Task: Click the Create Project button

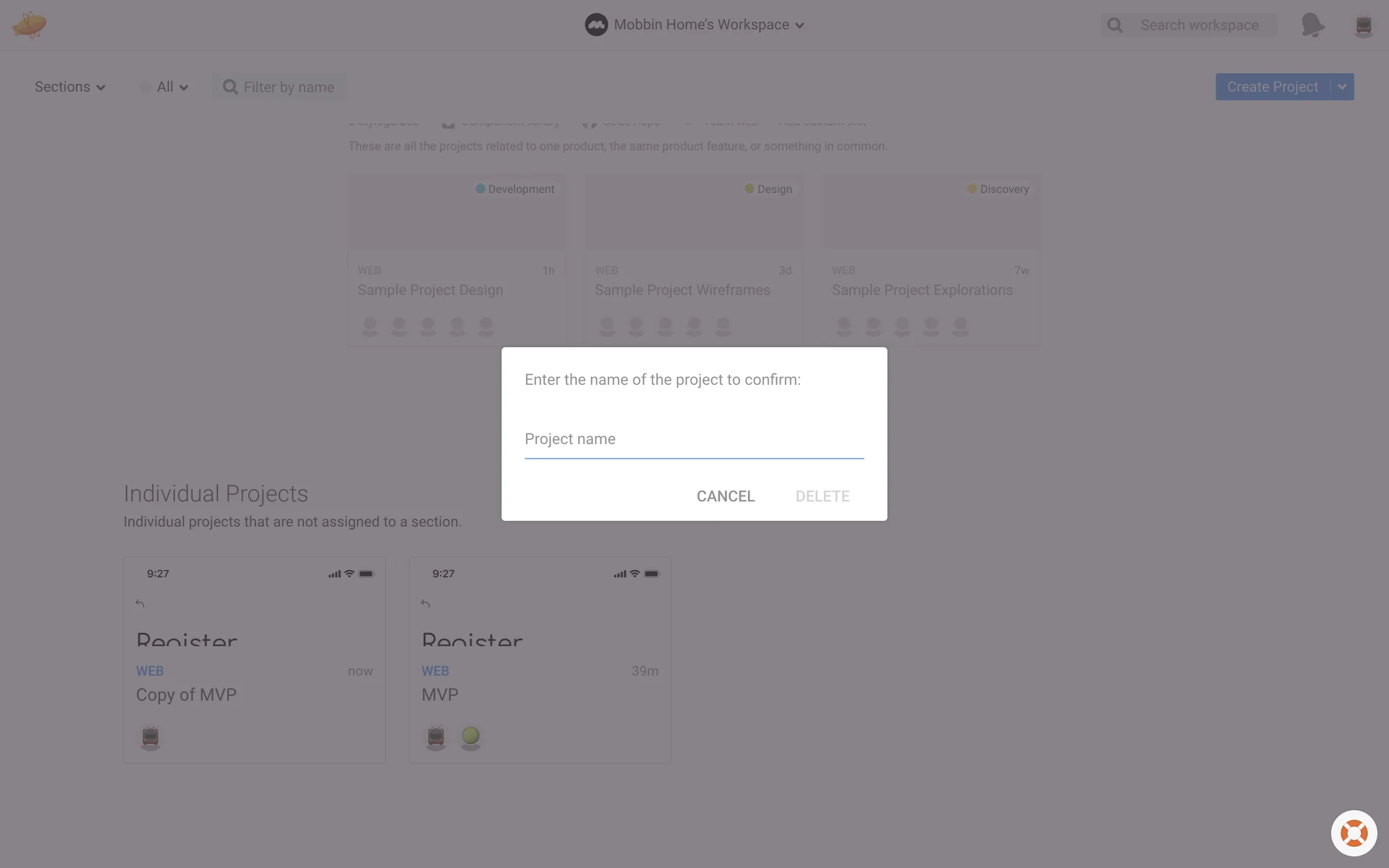Action: click(x=1272, y=87)
